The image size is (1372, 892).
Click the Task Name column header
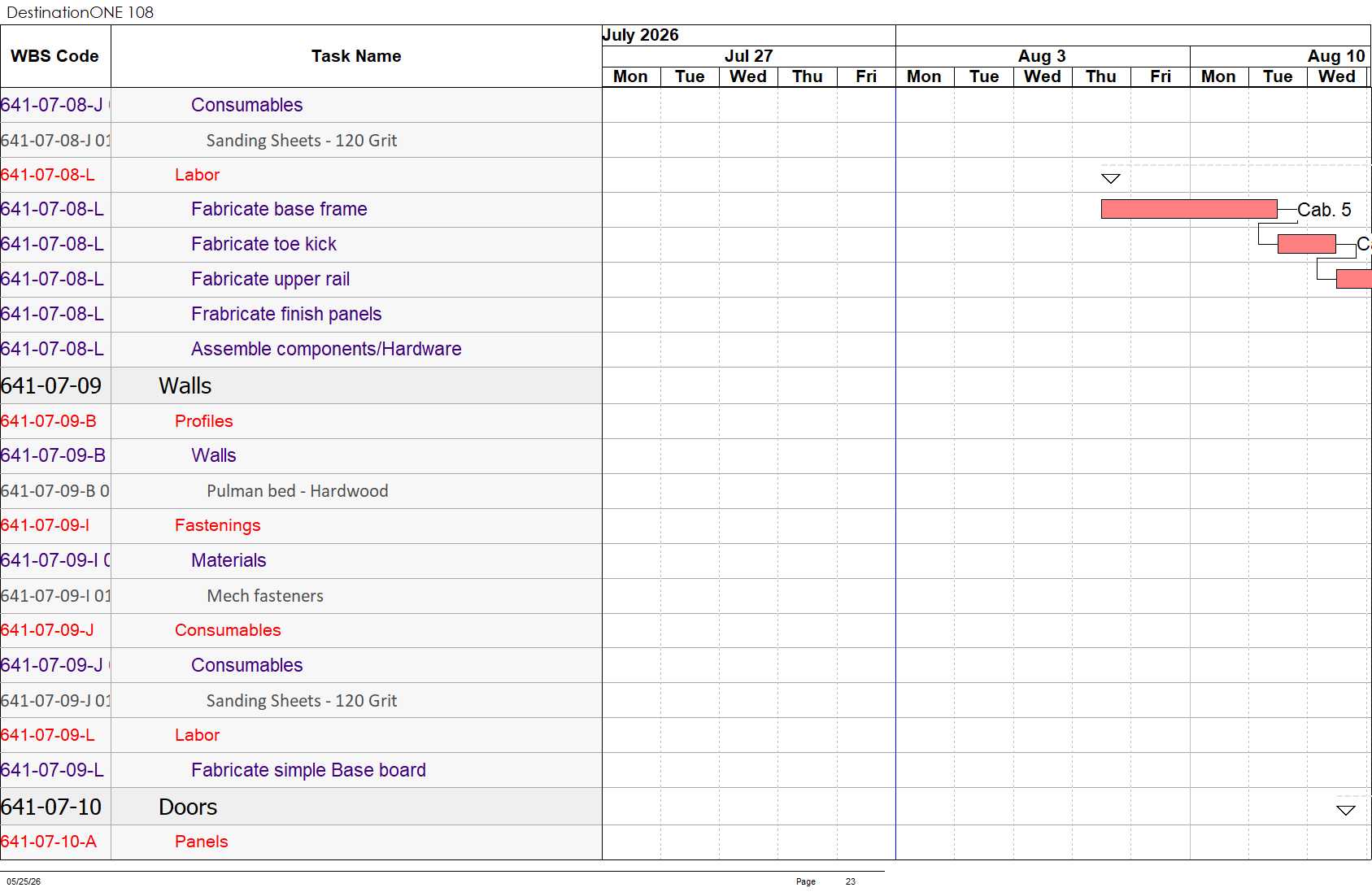[356, 56]
